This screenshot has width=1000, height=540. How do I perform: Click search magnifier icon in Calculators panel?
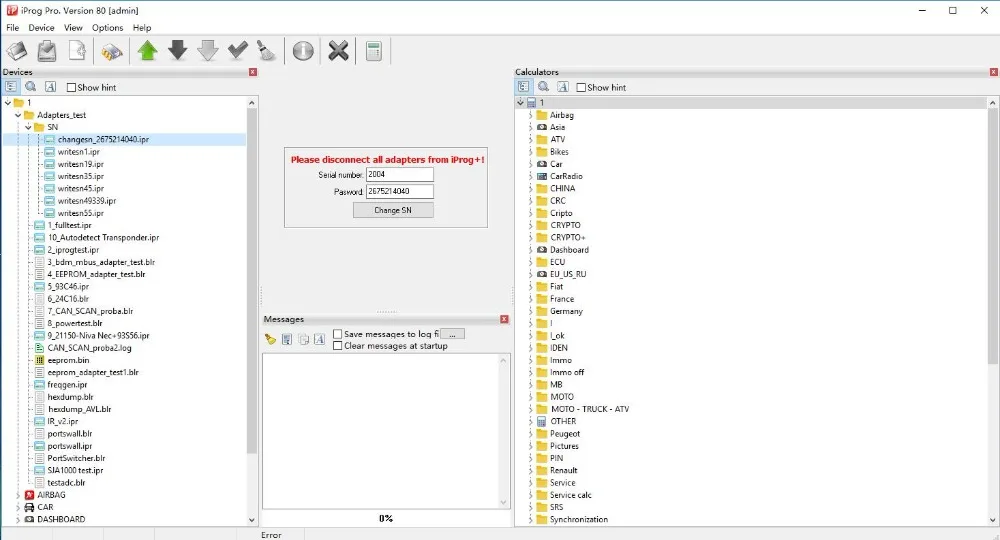(x=543, y=87)
